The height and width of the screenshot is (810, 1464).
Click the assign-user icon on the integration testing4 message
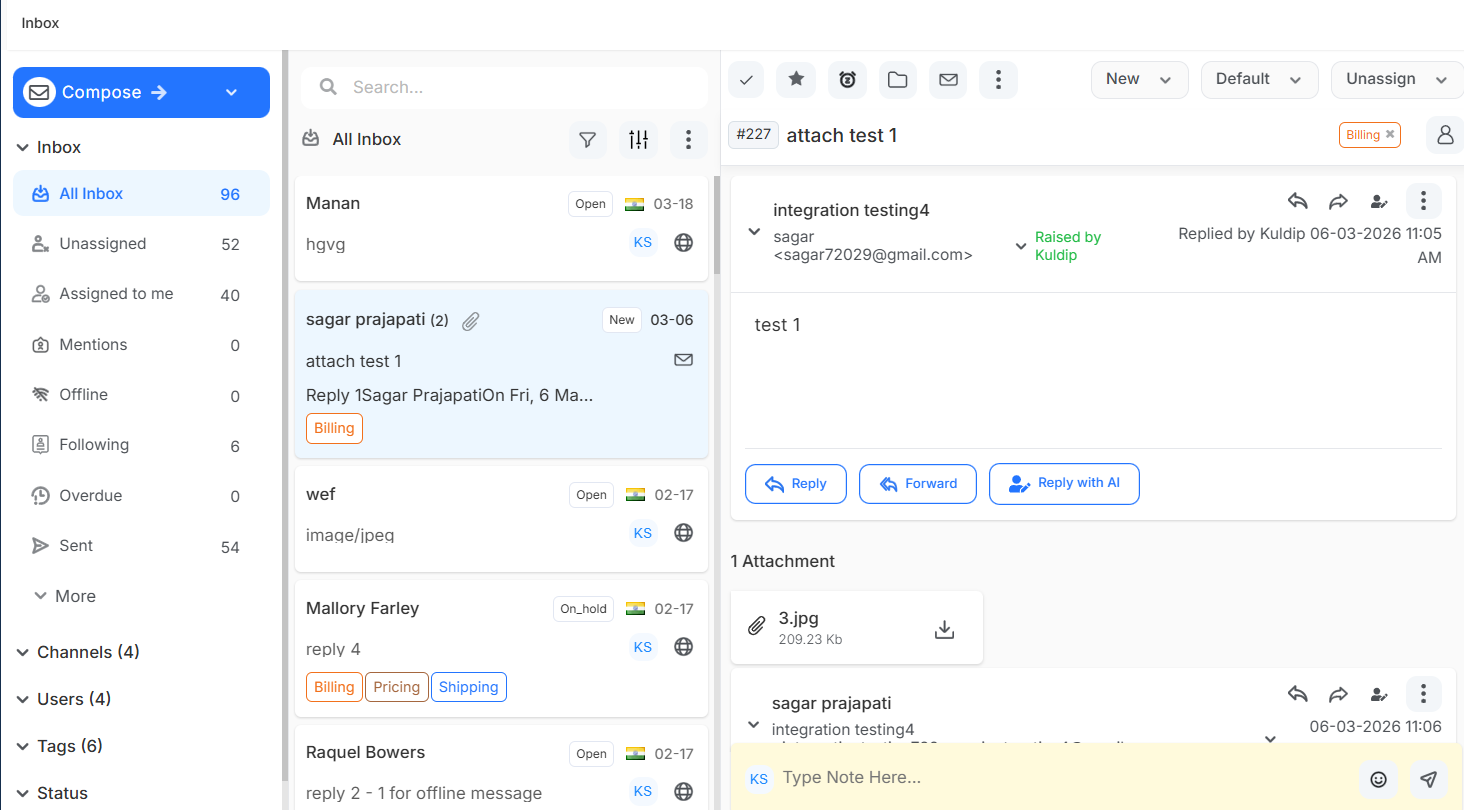point(1379,201)
